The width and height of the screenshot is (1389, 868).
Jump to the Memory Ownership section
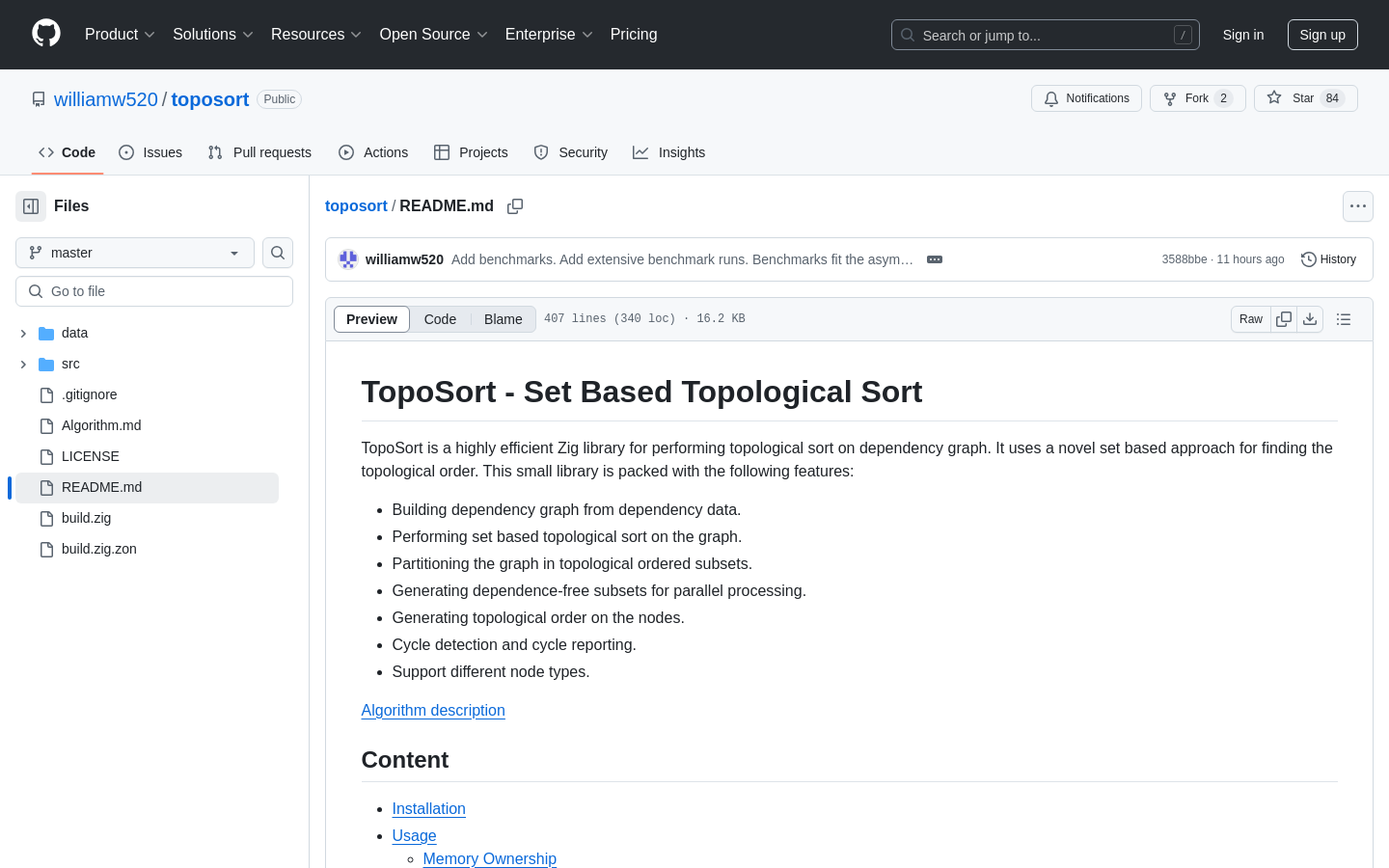(490, 858)
